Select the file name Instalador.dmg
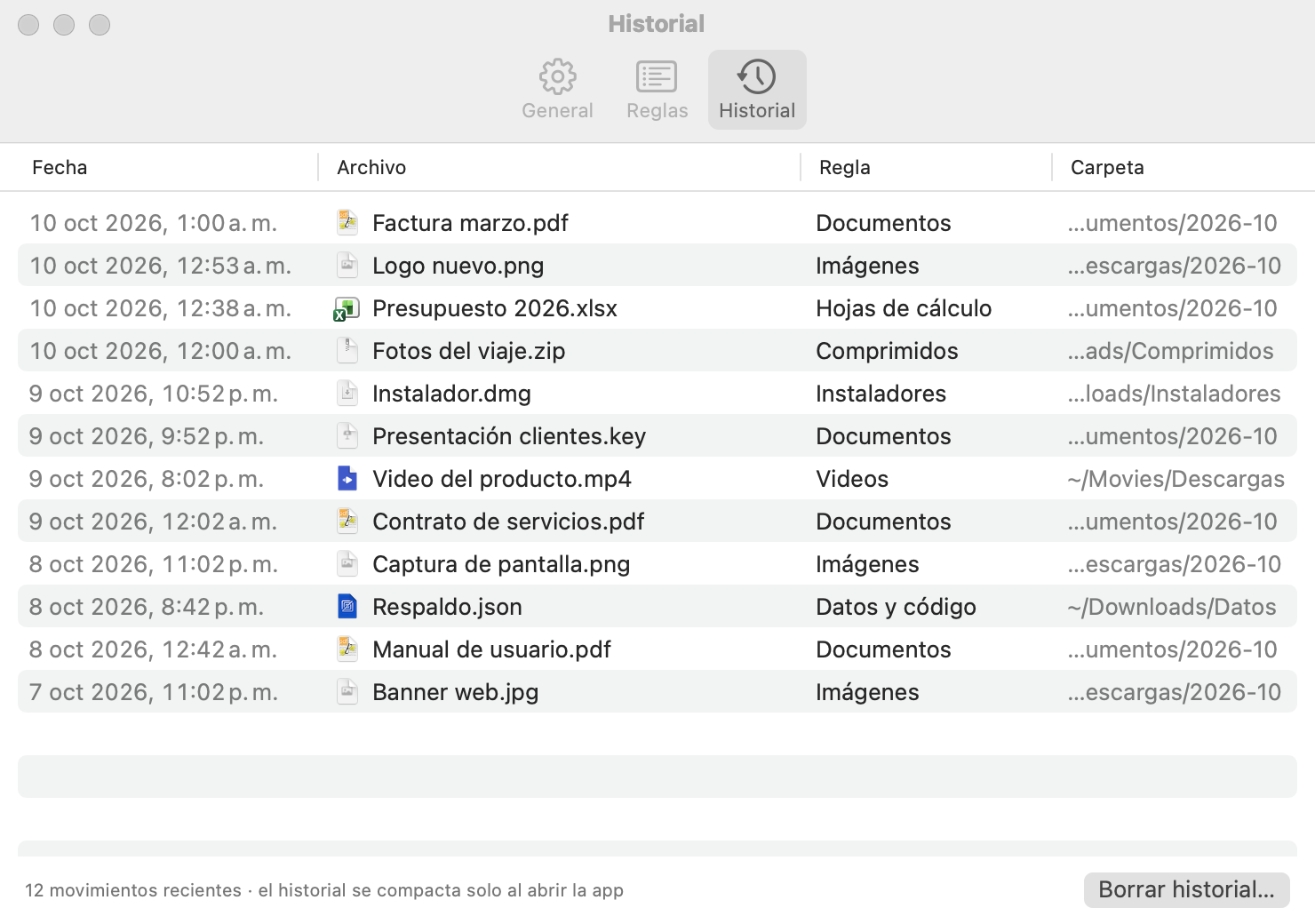The image size is (1315, 924). (x=451, y=394)
